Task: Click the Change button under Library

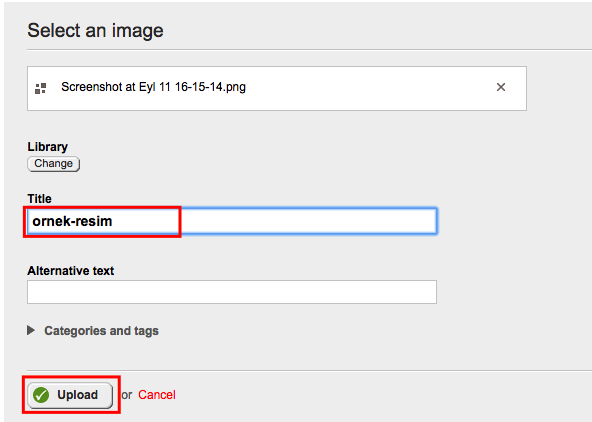Action: pos(54,164)
